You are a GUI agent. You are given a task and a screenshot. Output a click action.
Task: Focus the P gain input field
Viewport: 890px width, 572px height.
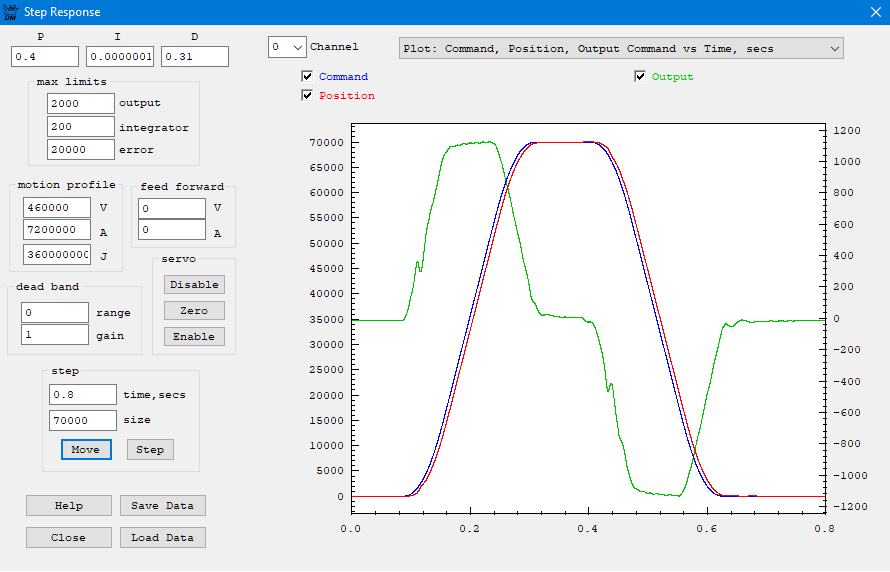[x=45, y=57]
